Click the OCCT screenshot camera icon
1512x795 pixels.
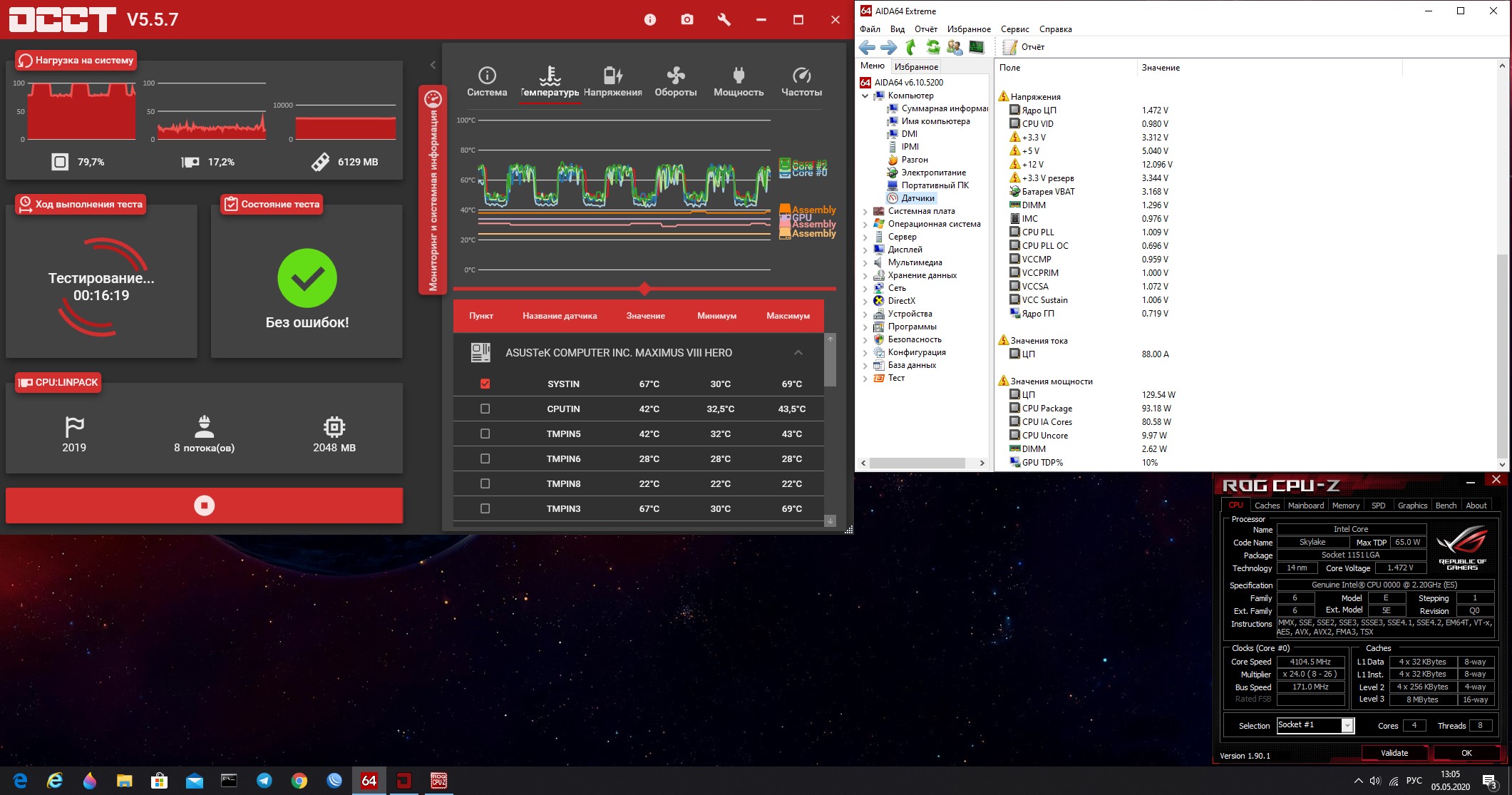(686, 20)
